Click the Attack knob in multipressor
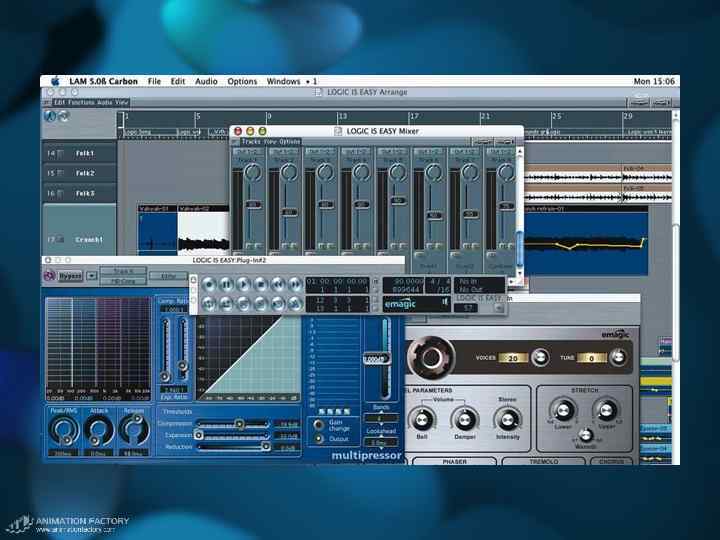720x540 pixels. pyautogui.click(x=99, y=431)
